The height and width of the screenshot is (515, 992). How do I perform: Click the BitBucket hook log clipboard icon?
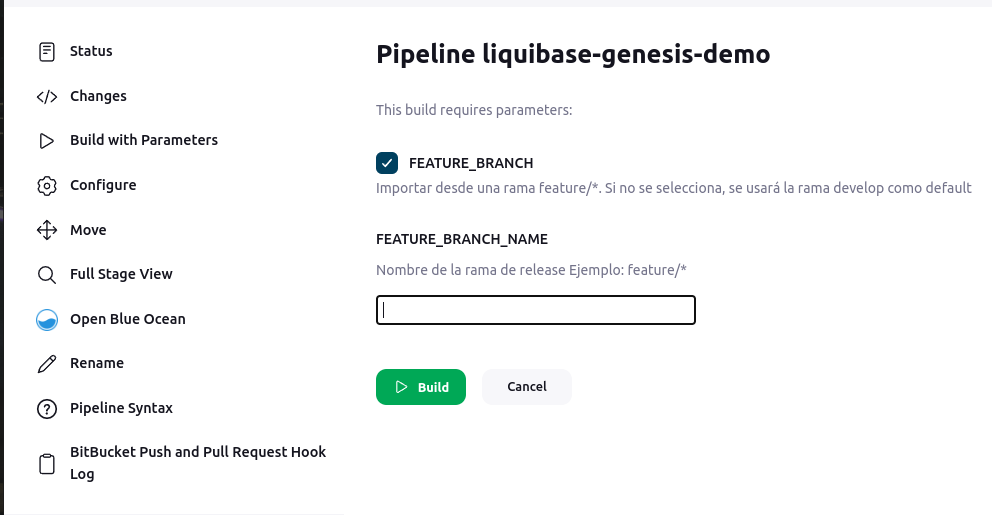coord(47,464)
